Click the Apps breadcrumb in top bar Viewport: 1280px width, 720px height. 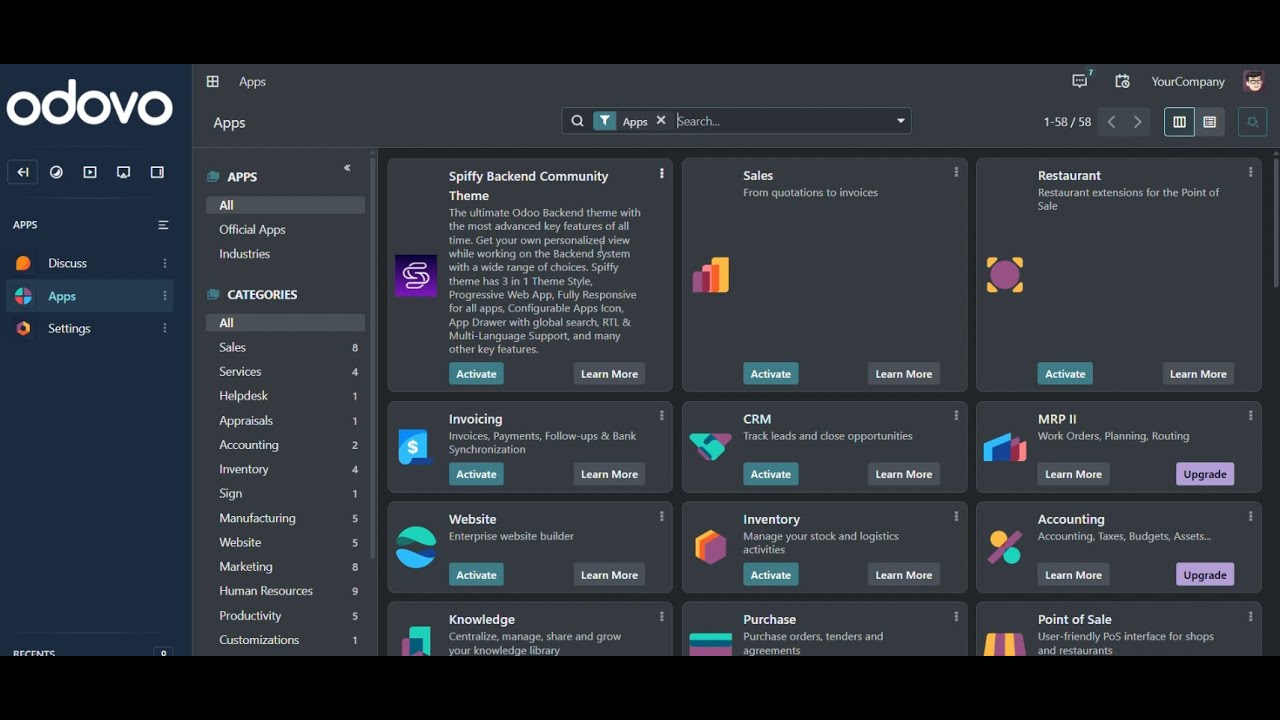click(253, 82)
